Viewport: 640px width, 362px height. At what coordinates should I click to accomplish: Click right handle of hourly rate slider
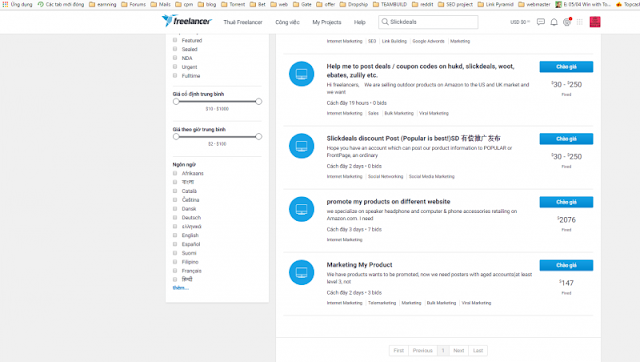pyautogui.click(x=258, y=136)
